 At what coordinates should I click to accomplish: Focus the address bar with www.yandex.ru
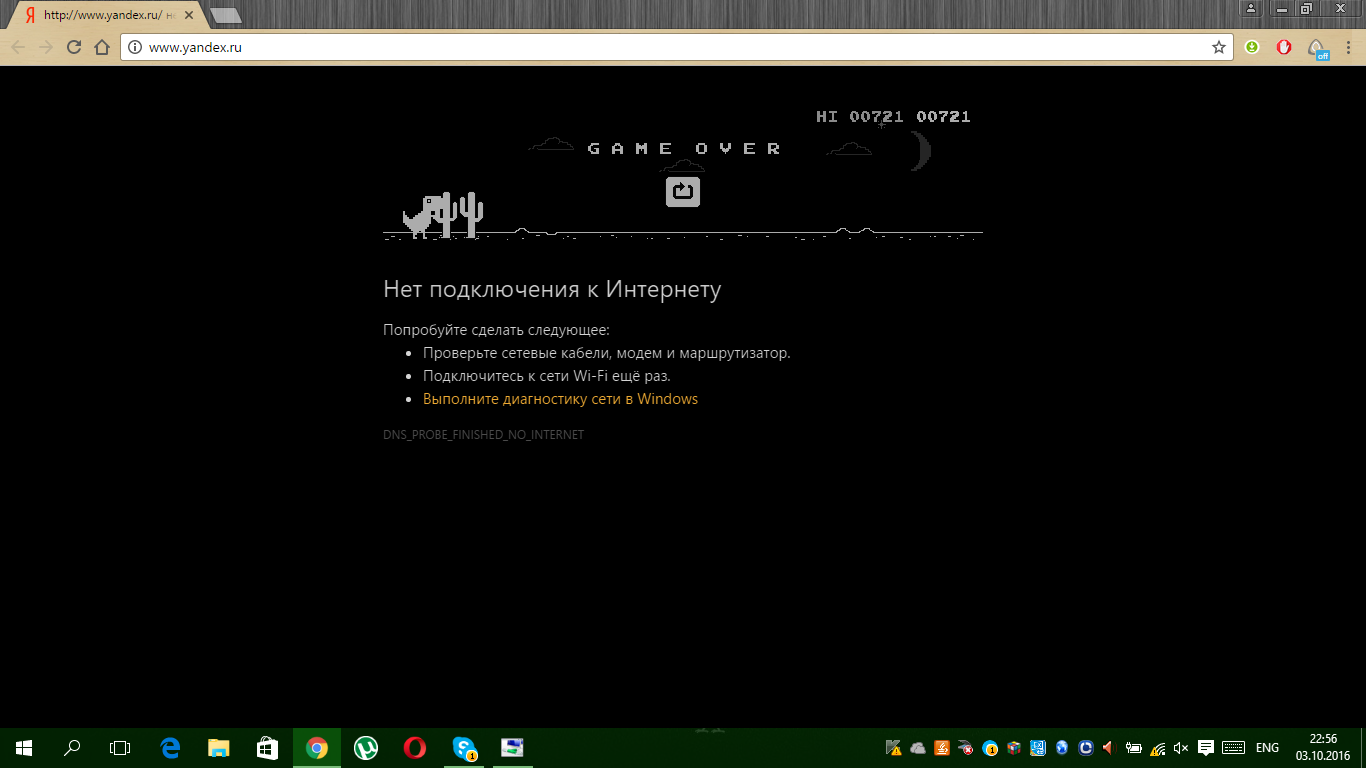pos(676,47)
